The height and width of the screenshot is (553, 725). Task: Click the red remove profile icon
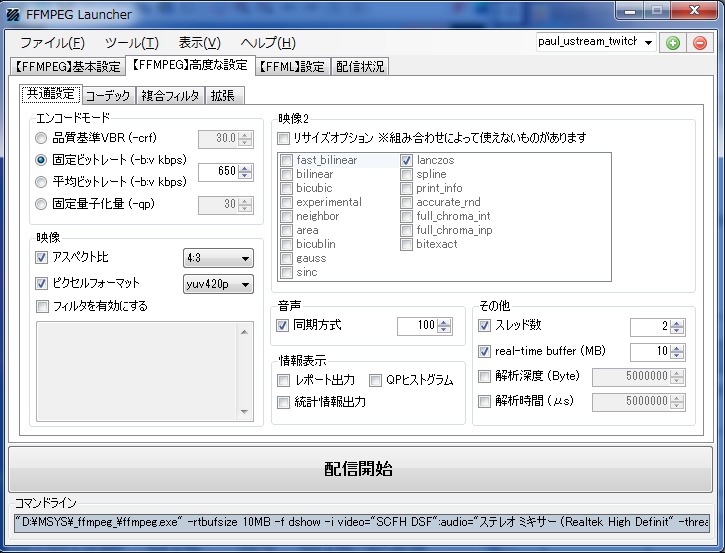[x=700, y=43]
